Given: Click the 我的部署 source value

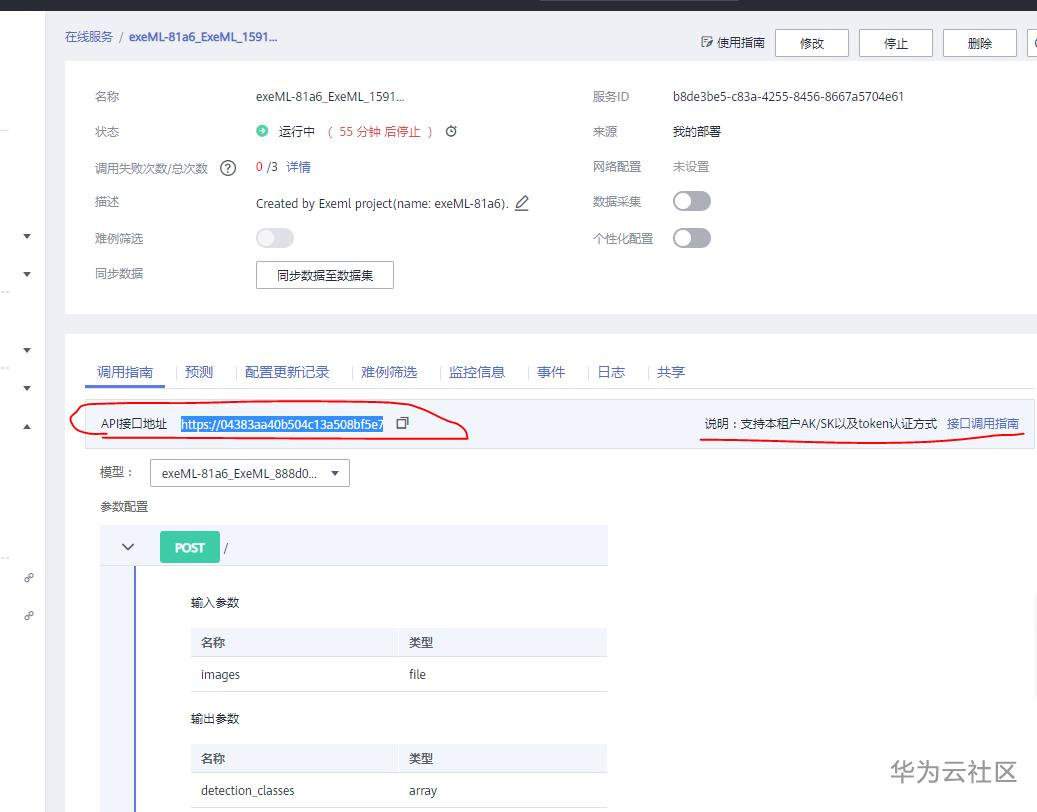Looking at the screenshot, I should tap(696, 132).
